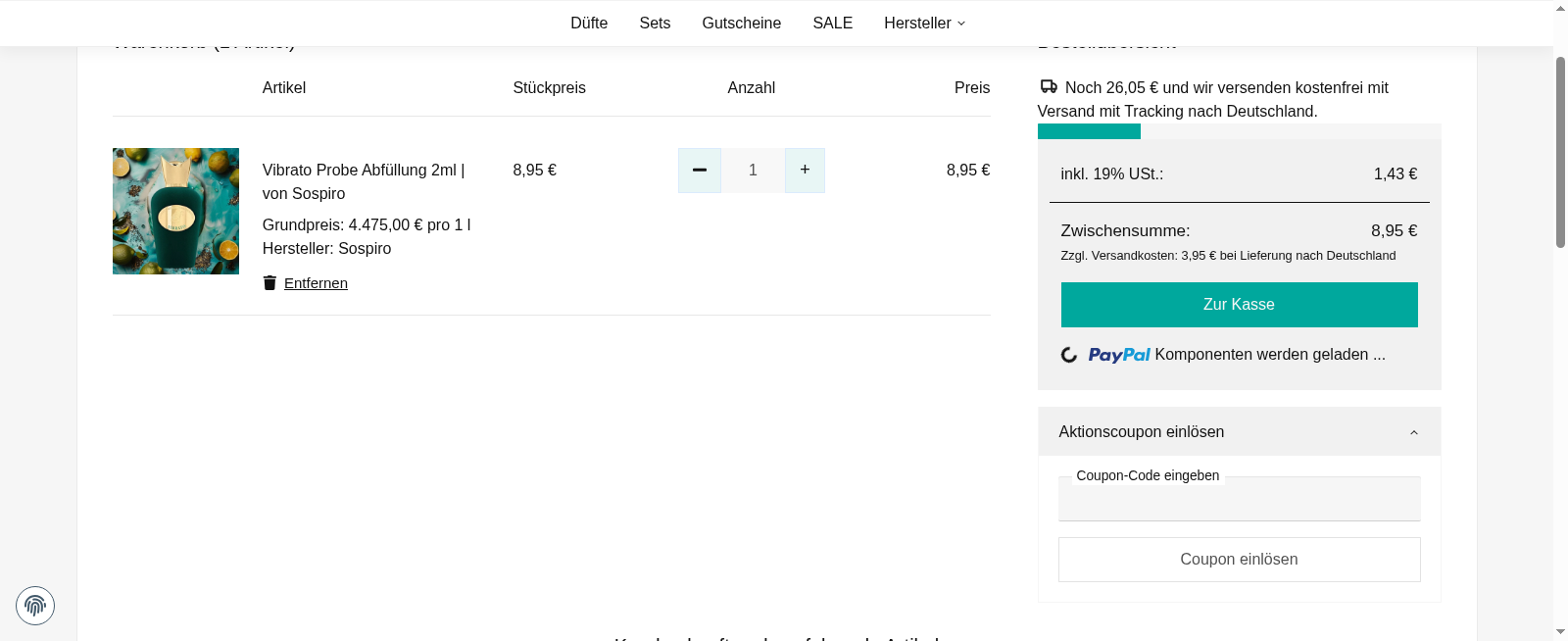Viewport: 1568px width, 641px height.
Task: Click the scrollbar up arrow
Action: pos(1560,8)
